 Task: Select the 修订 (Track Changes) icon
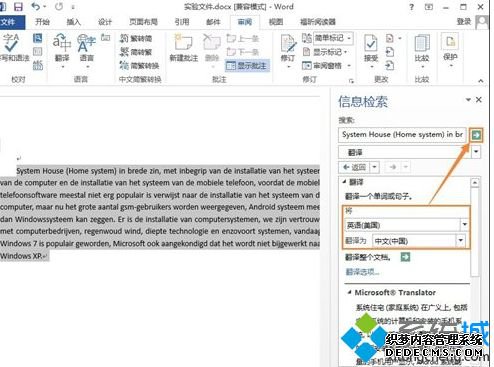(x=288, y=50)
